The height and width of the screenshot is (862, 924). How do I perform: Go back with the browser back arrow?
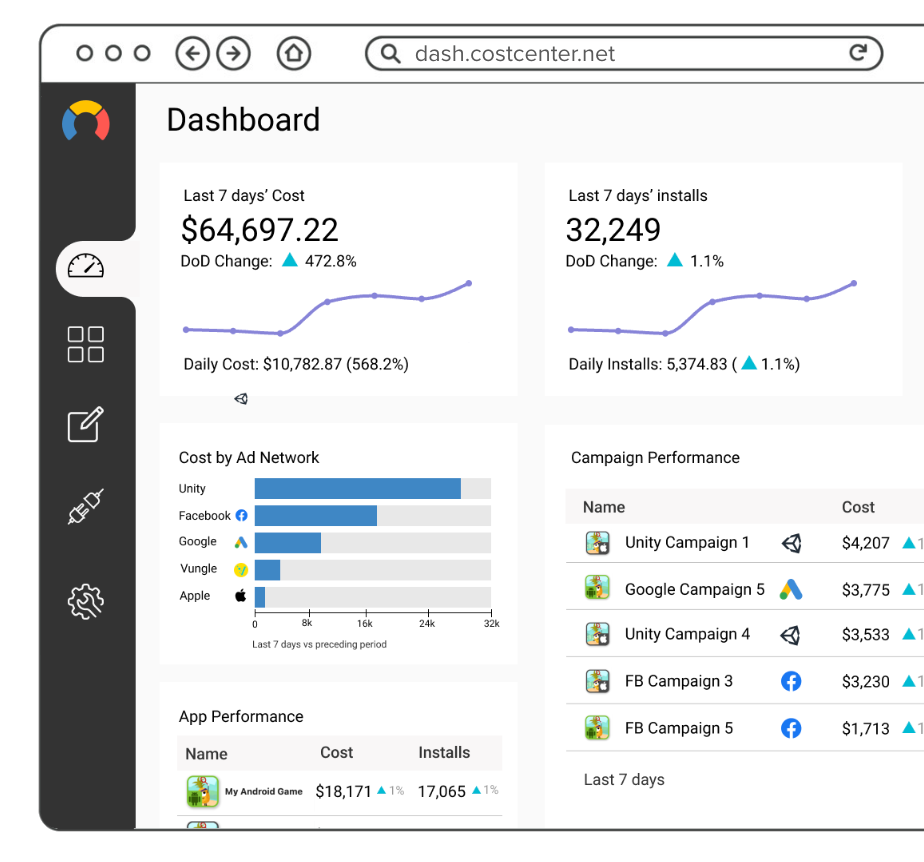(x=192, y=54)
